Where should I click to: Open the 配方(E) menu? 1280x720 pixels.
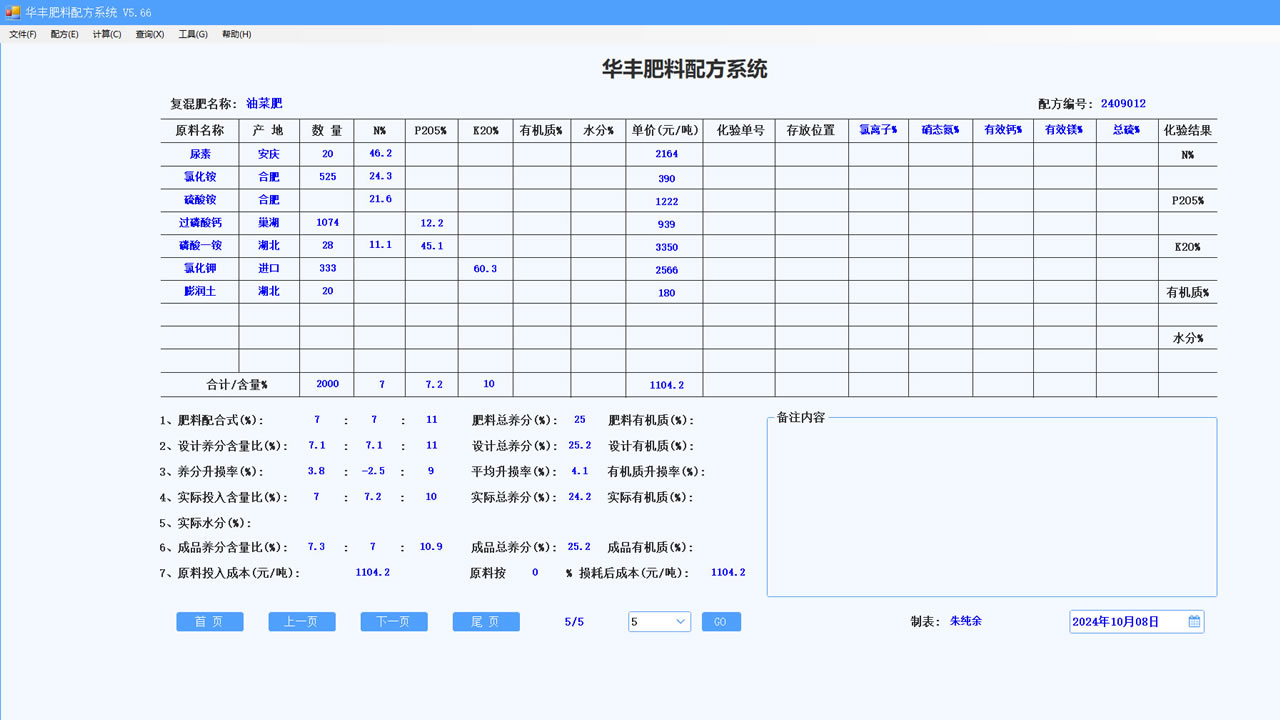(x=63, y=33)
